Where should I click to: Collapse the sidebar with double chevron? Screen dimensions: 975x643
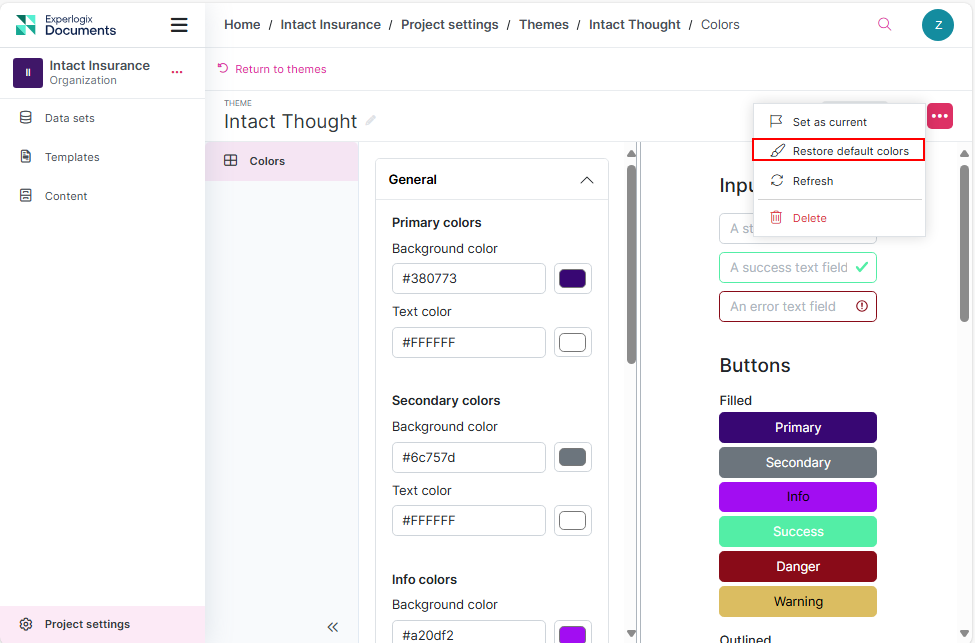click(x=332, y=627)
